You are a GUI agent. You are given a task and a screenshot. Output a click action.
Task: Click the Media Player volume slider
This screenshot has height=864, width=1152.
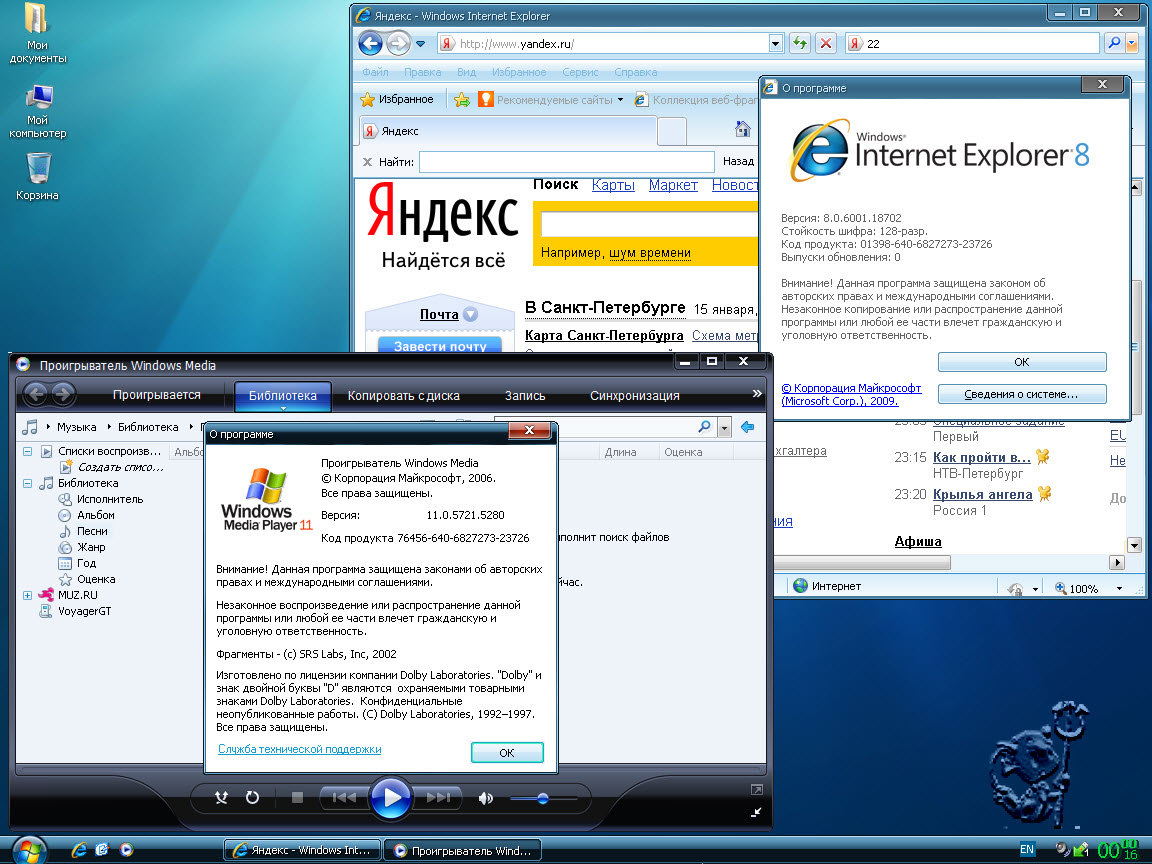point(543,798)
